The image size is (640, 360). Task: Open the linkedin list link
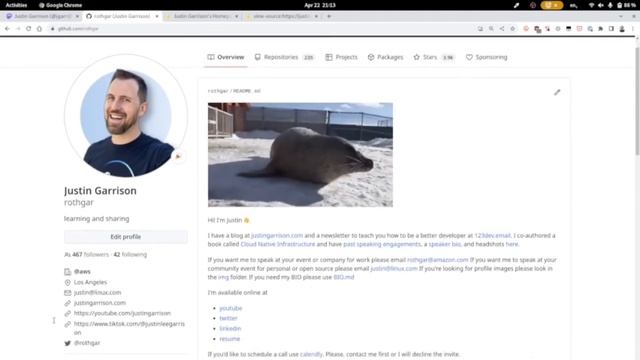[x=230, y=328]
